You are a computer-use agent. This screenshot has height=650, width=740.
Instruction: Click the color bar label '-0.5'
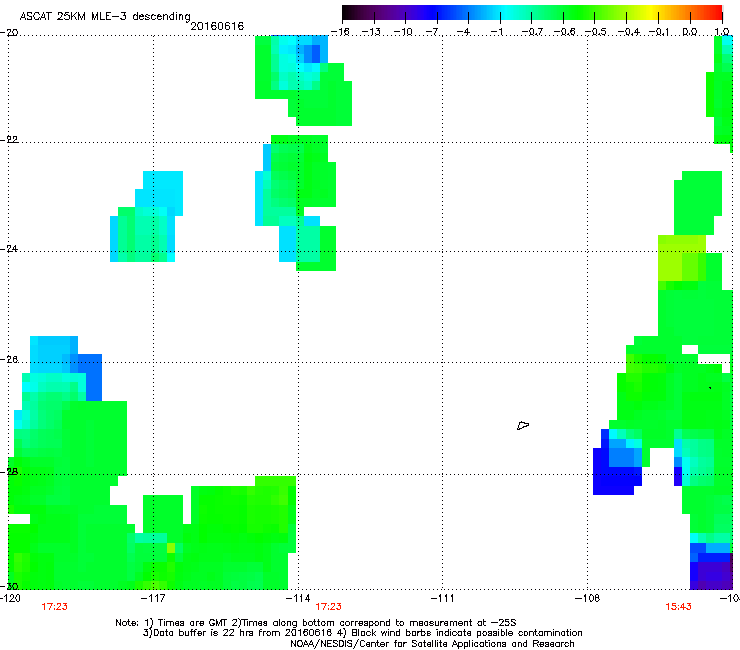pyautogui.click(x=595, y=32)
